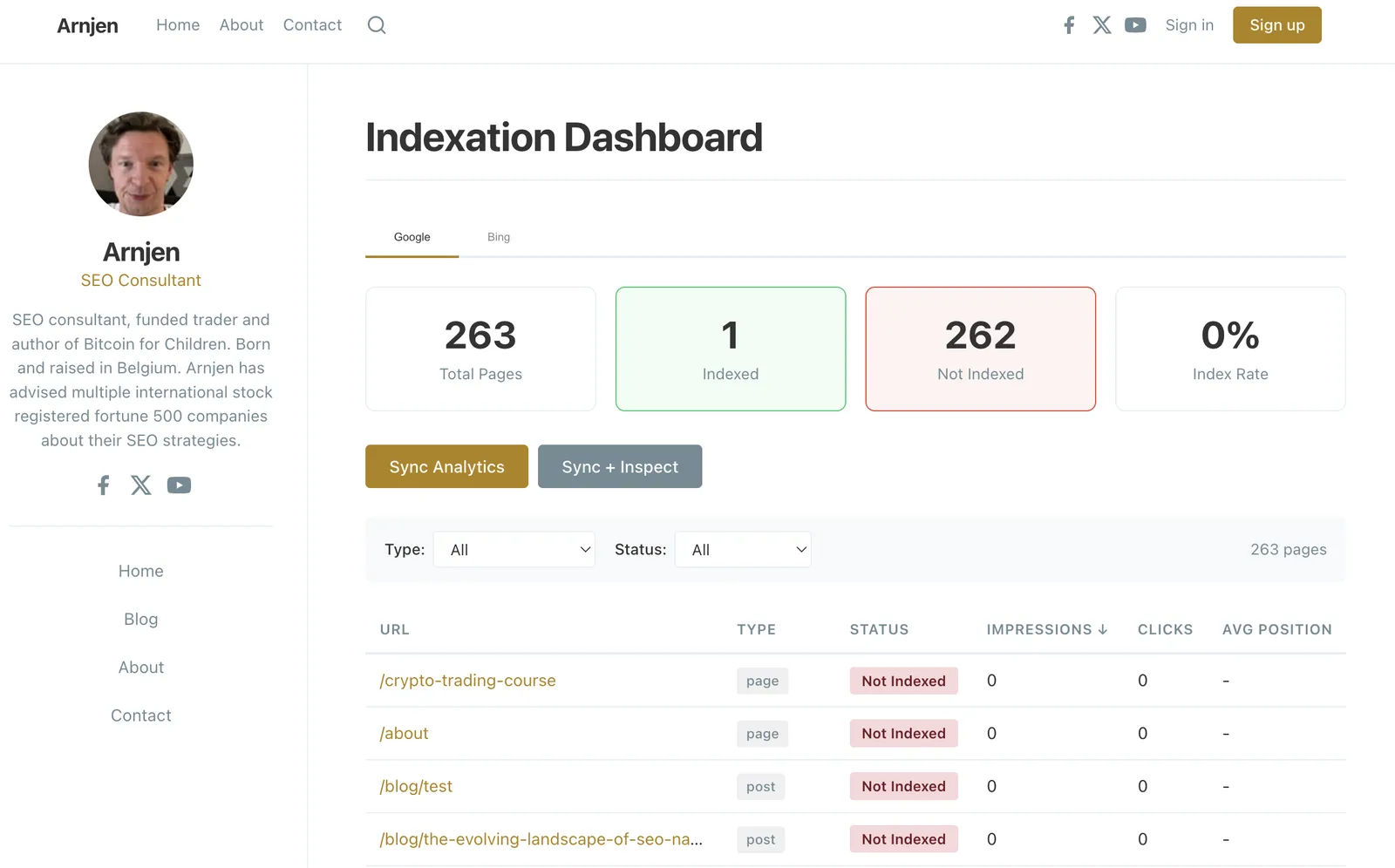Screen dimensions: 1395x868
Task: Open the YouTube icon in the header
Action: click(x=1135, y=24)
